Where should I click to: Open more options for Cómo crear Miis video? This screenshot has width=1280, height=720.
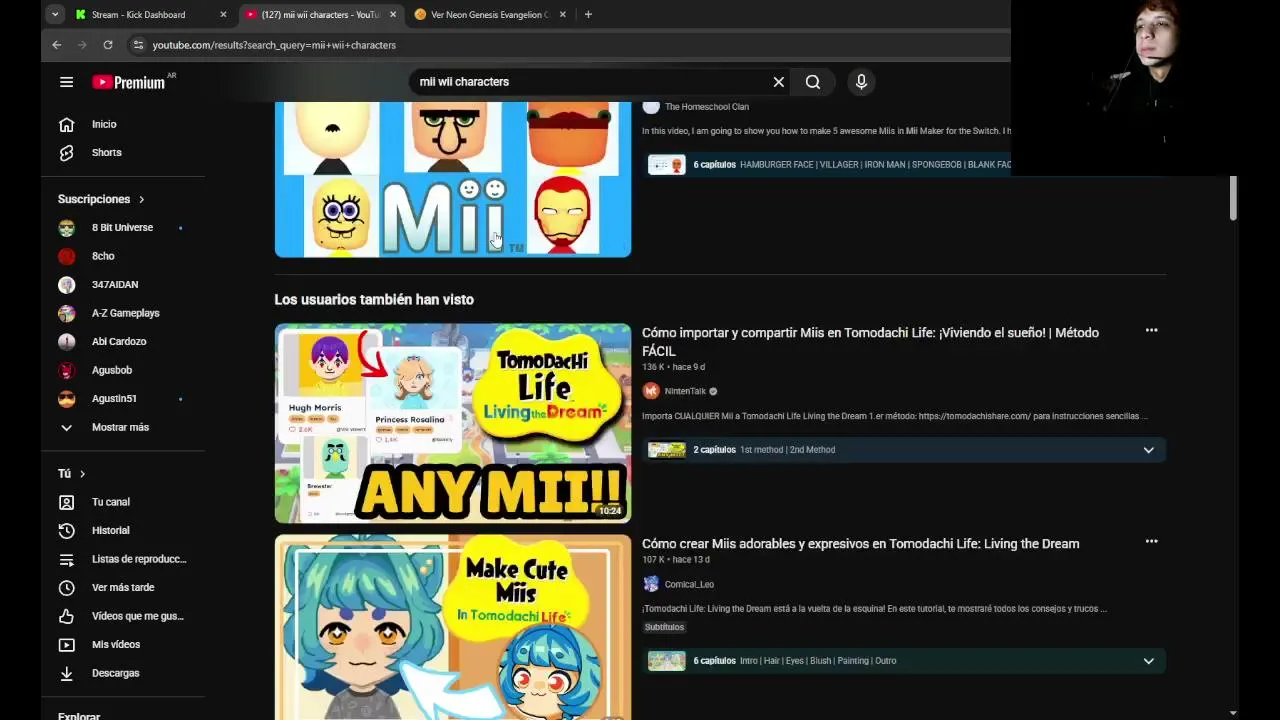click(x=1151, y=542)
